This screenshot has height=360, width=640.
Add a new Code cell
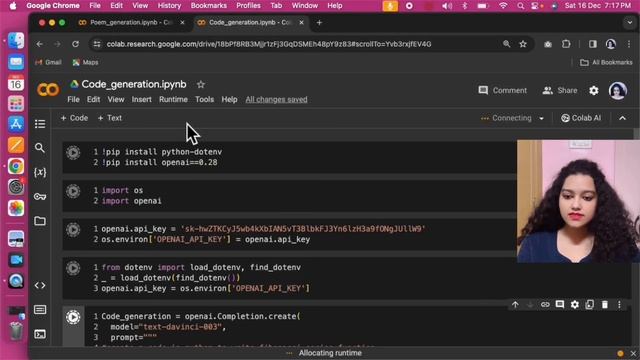pos(74,118)
